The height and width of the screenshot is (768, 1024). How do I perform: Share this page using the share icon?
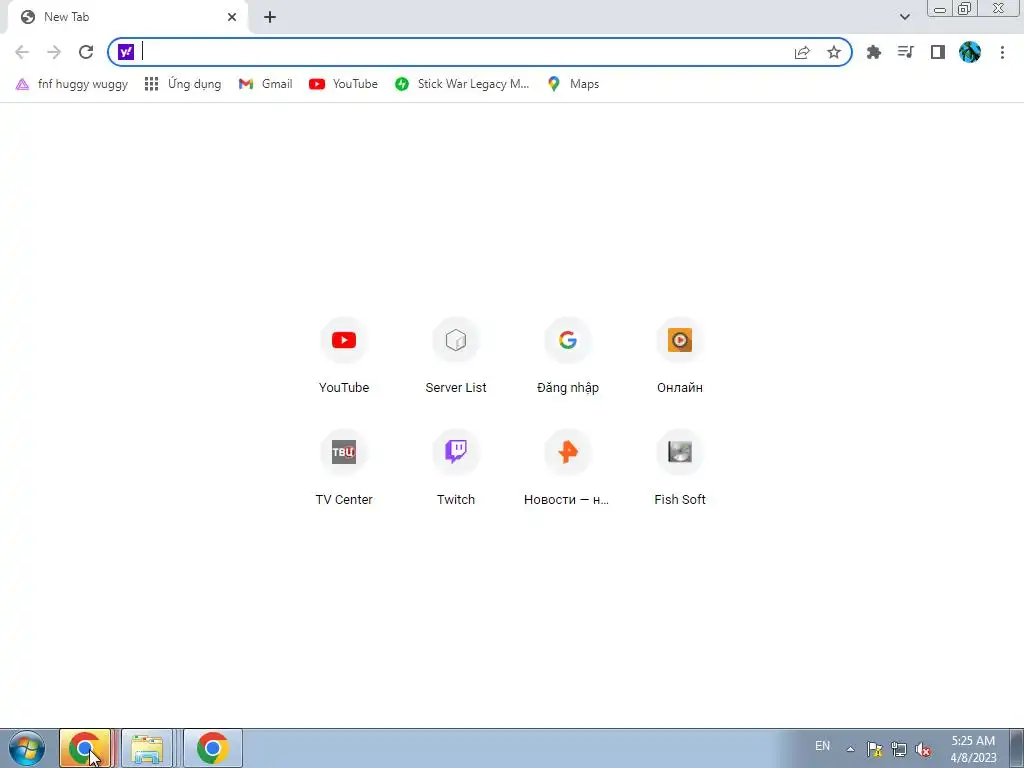click(802, 52)
